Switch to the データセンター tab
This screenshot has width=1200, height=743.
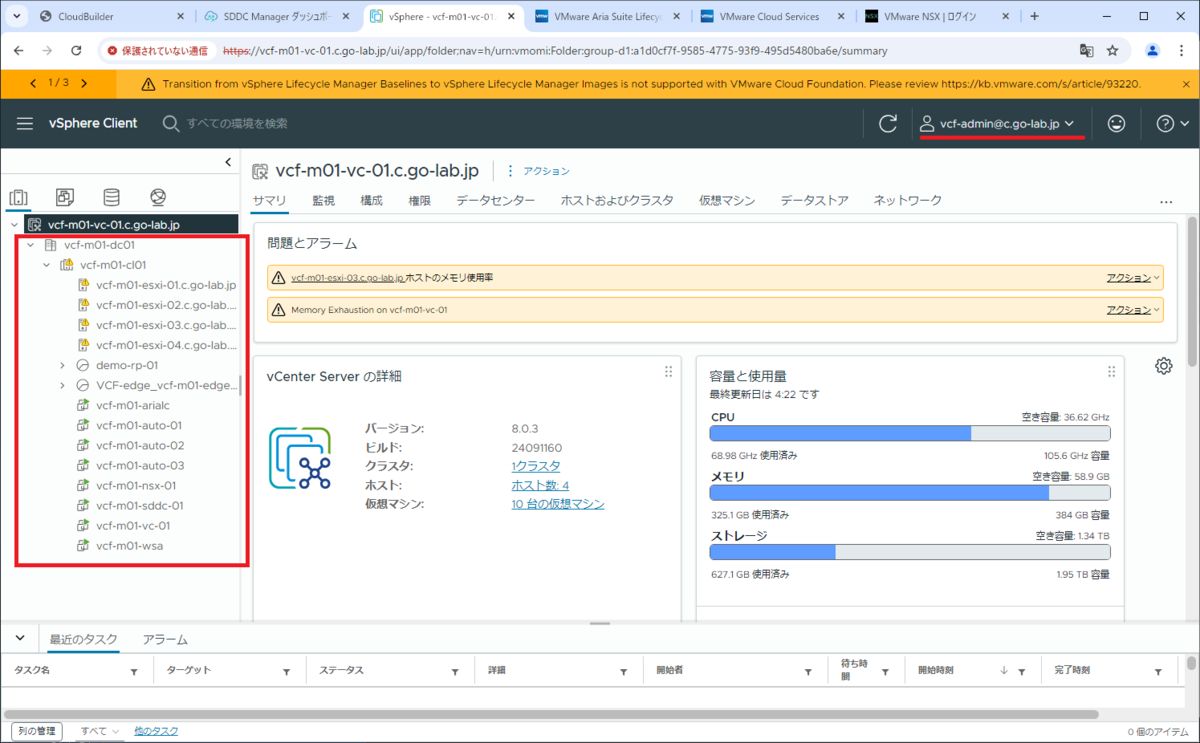click(495, 200)
